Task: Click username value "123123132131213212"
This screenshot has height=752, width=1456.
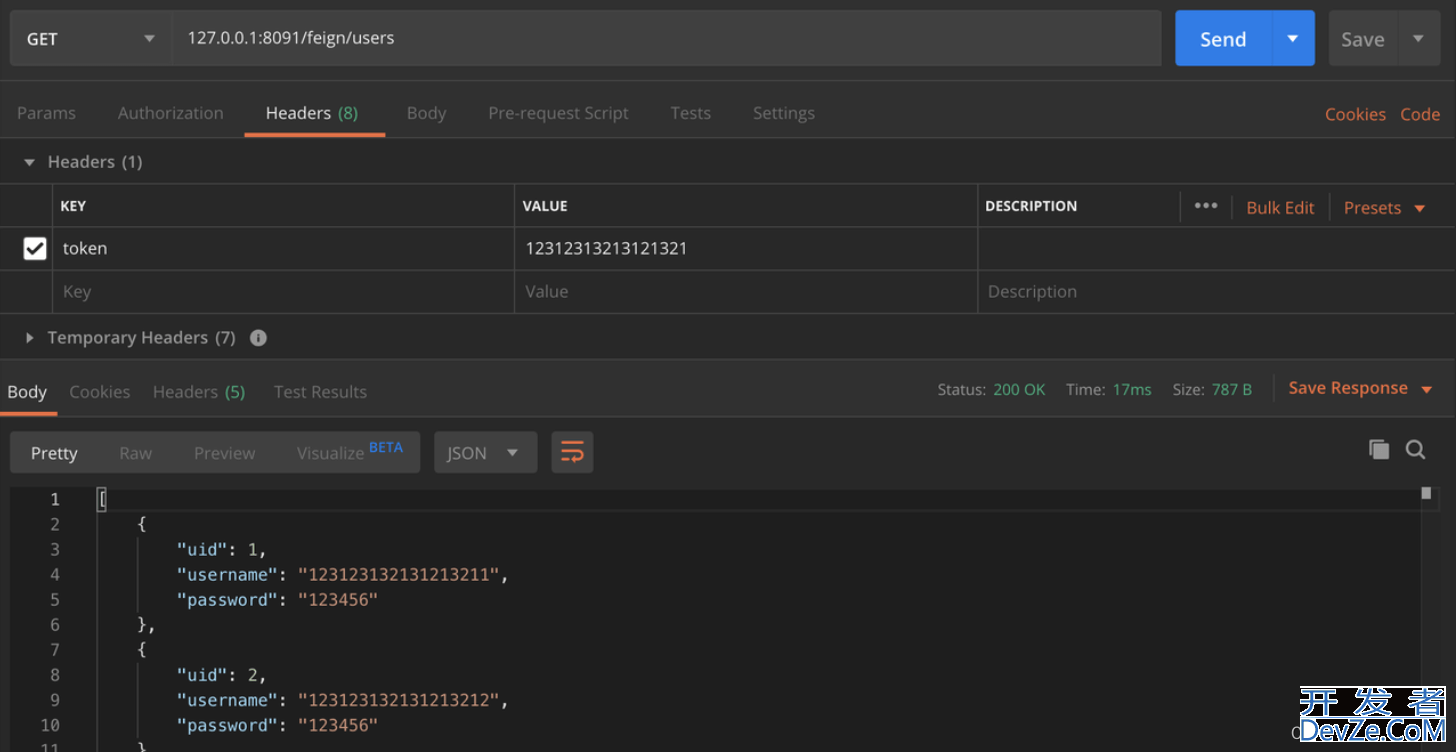Action: point(399,700)
